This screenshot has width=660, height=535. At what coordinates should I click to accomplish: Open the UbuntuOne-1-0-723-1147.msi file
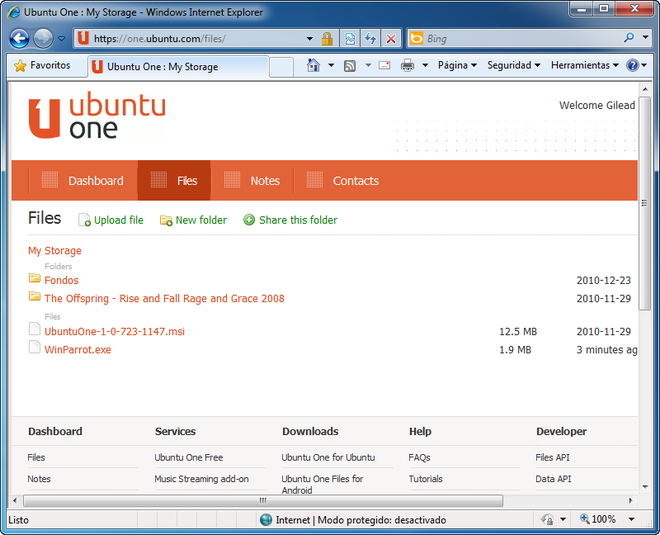[114, 332]
